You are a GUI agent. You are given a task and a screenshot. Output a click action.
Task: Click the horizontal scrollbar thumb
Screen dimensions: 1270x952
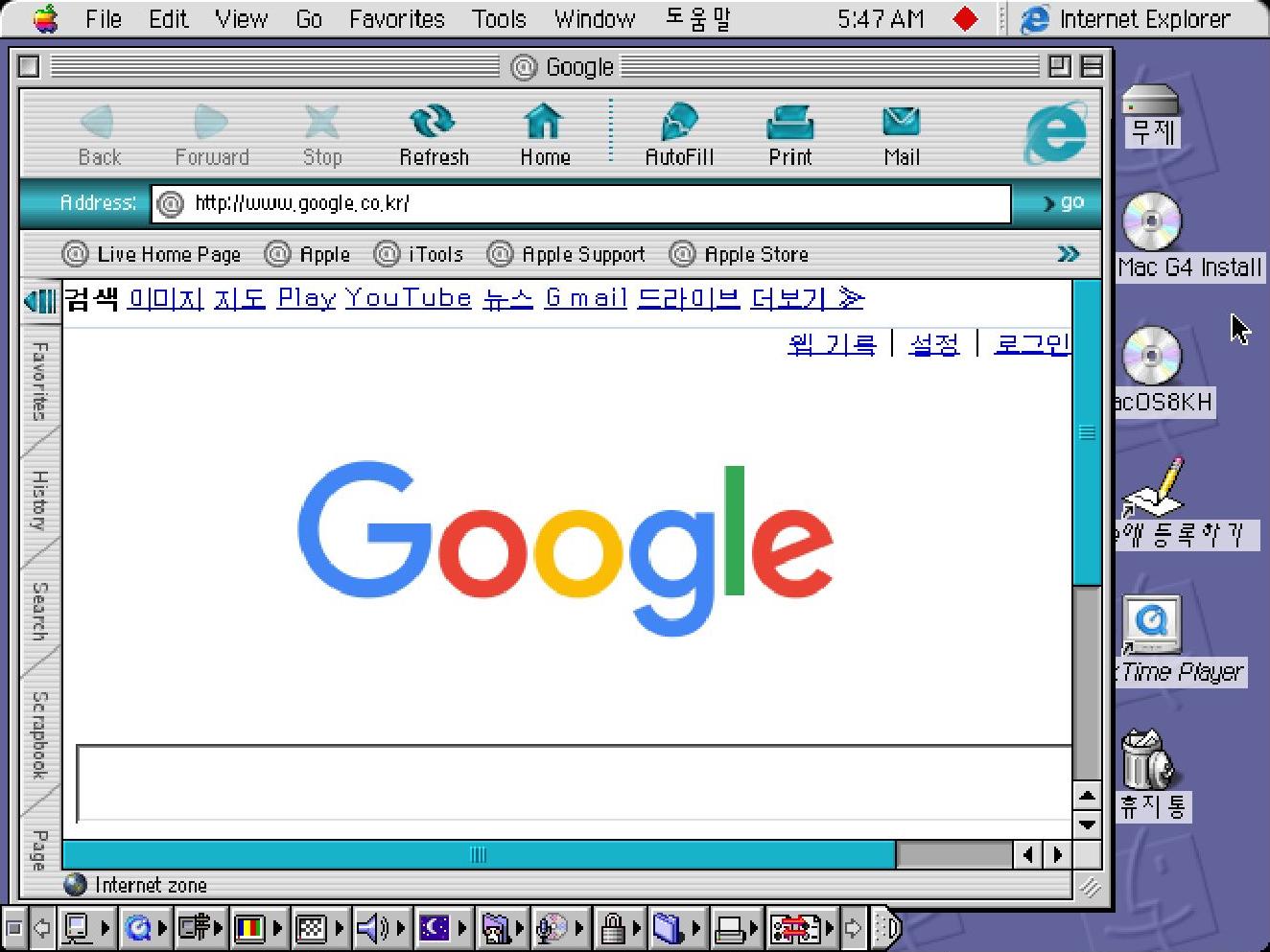479,854
